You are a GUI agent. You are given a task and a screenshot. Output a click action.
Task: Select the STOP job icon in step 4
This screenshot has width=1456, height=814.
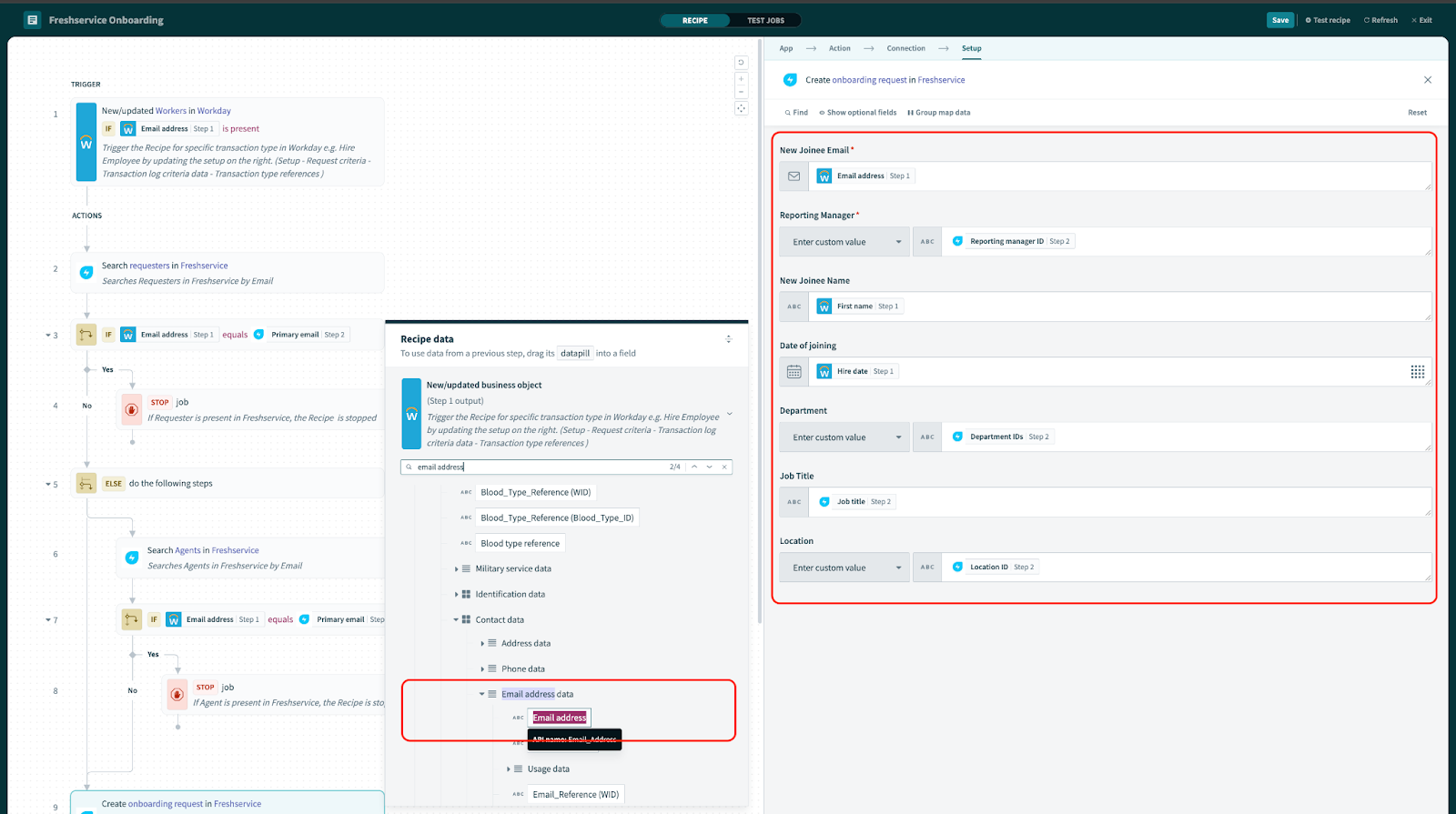tap(131, 409)
